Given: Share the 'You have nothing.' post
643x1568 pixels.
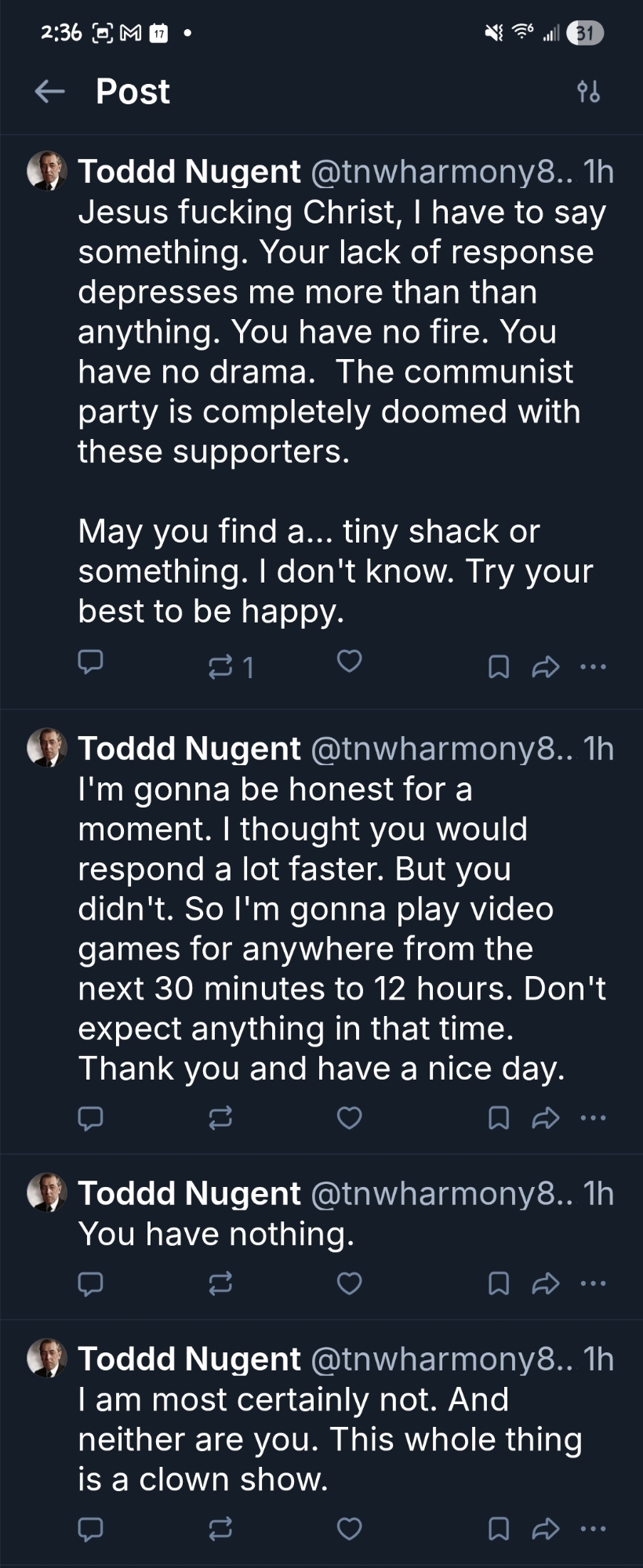Looking at the screenshot, I should (545, 1283).
